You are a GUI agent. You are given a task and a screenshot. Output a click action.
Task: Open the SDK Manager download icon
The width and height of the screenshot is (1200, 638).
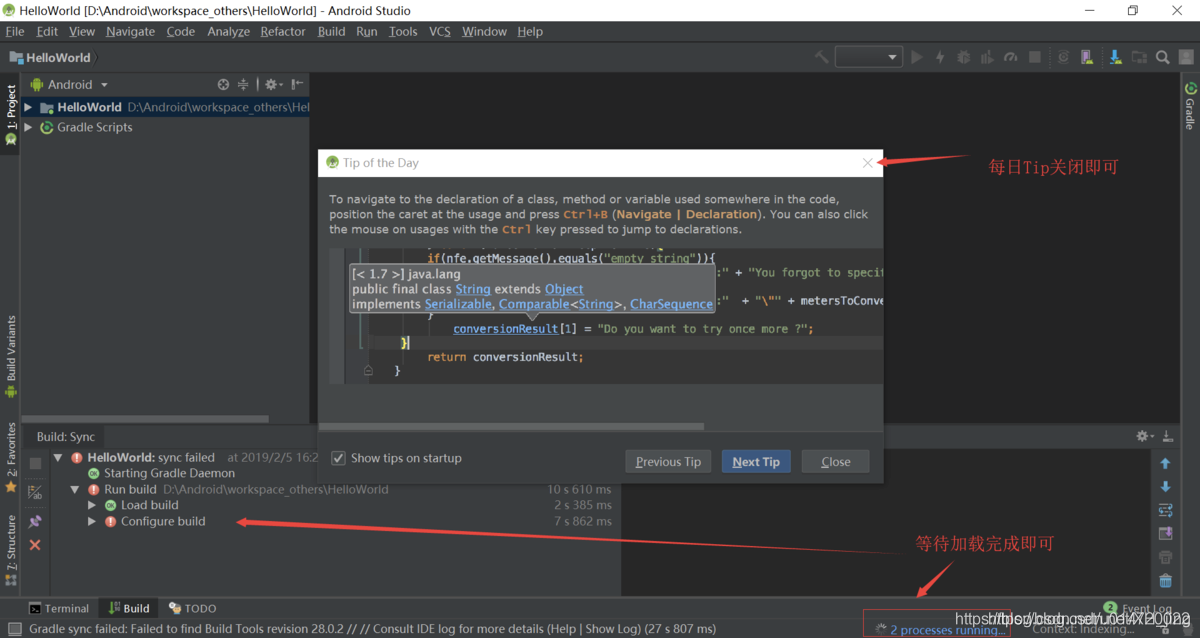click(x=1115, y=57)
